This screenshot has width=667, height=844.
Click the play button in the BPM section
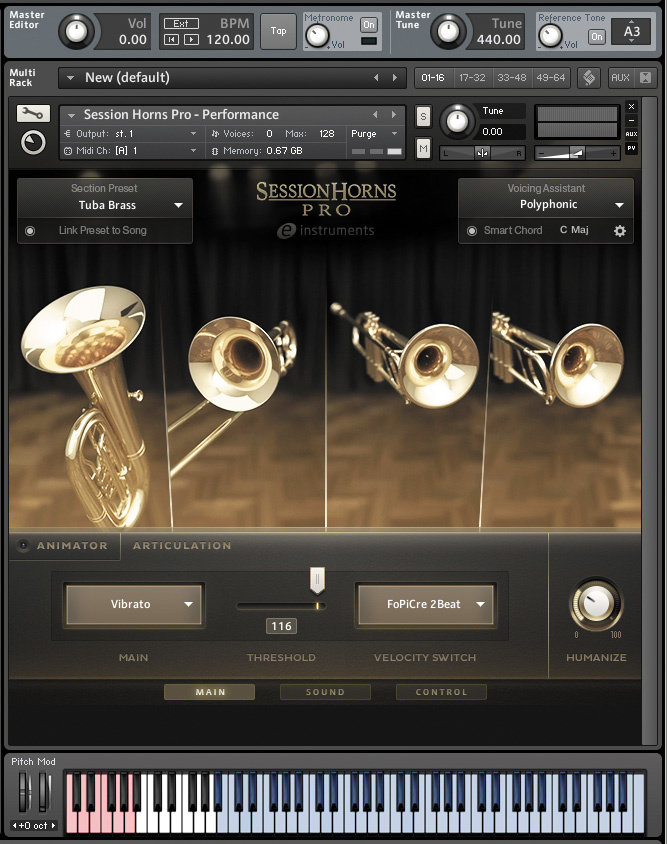coord(191,39)
